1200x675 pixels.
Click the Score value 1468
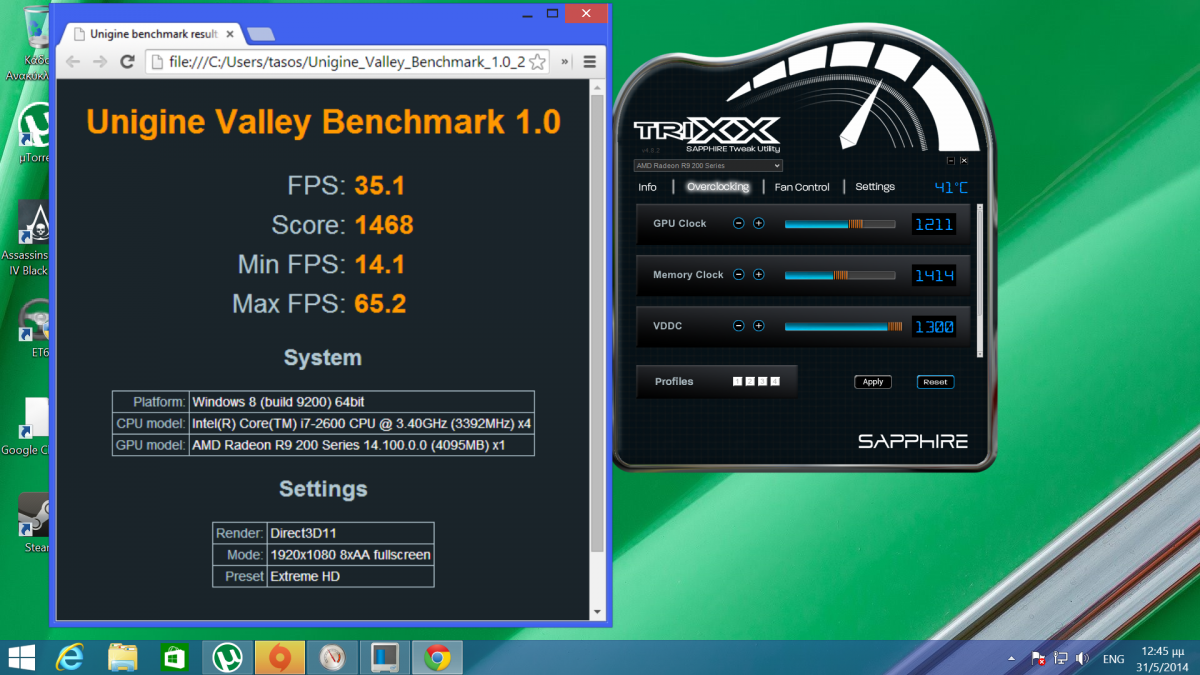pyautogui.click(x=384, y=225)
